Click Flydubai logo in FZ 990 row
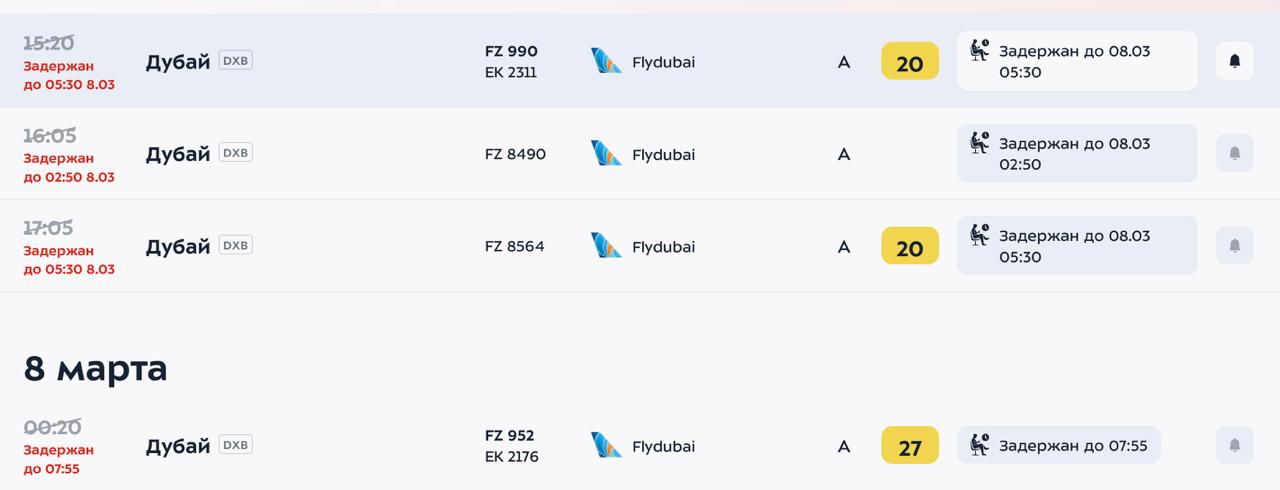This screenshot has width=1280, height=490. pos(606,61)
